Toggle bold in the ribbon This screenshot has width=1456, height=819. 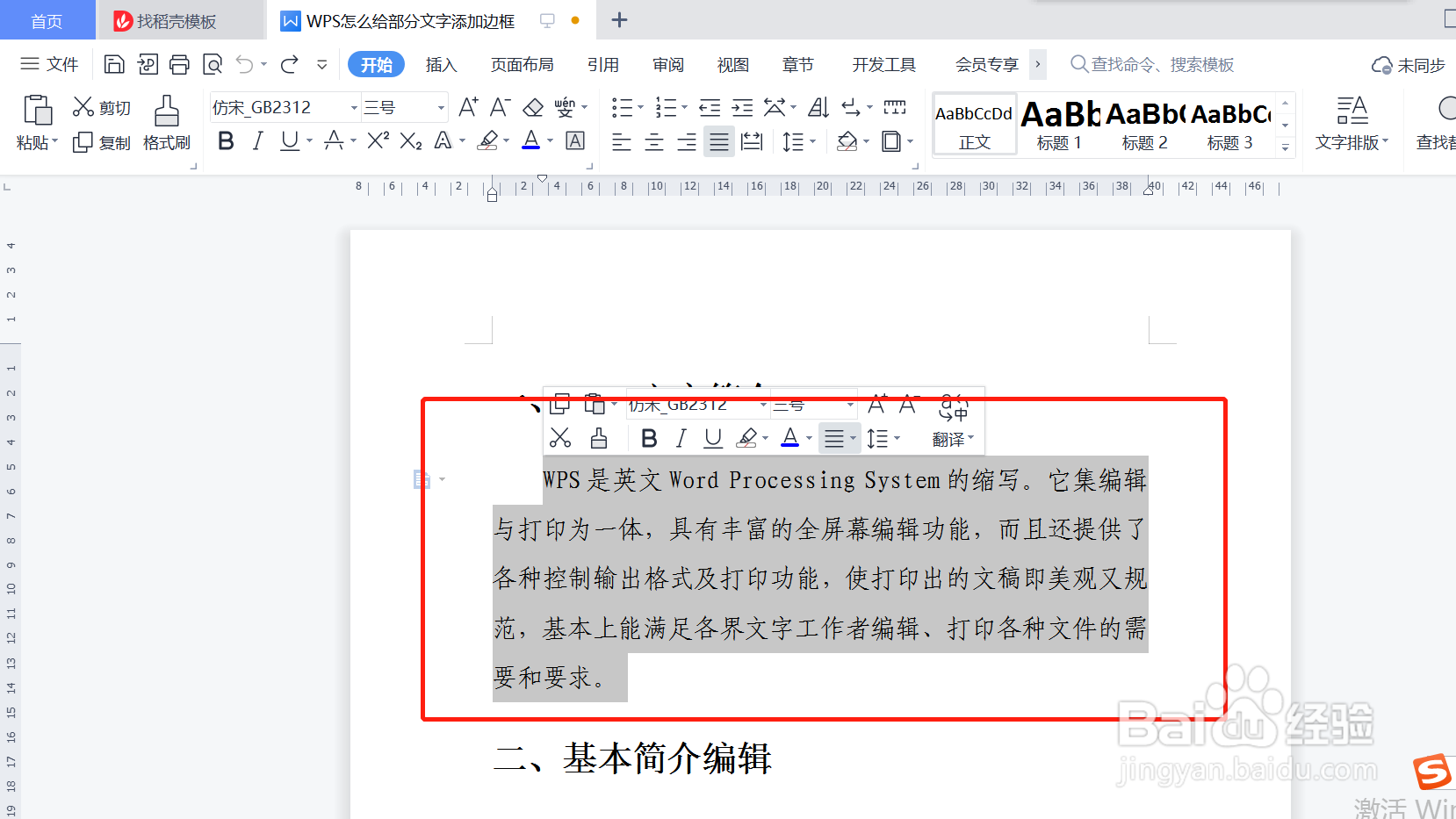pyautogui.click(x=226, y=140)
